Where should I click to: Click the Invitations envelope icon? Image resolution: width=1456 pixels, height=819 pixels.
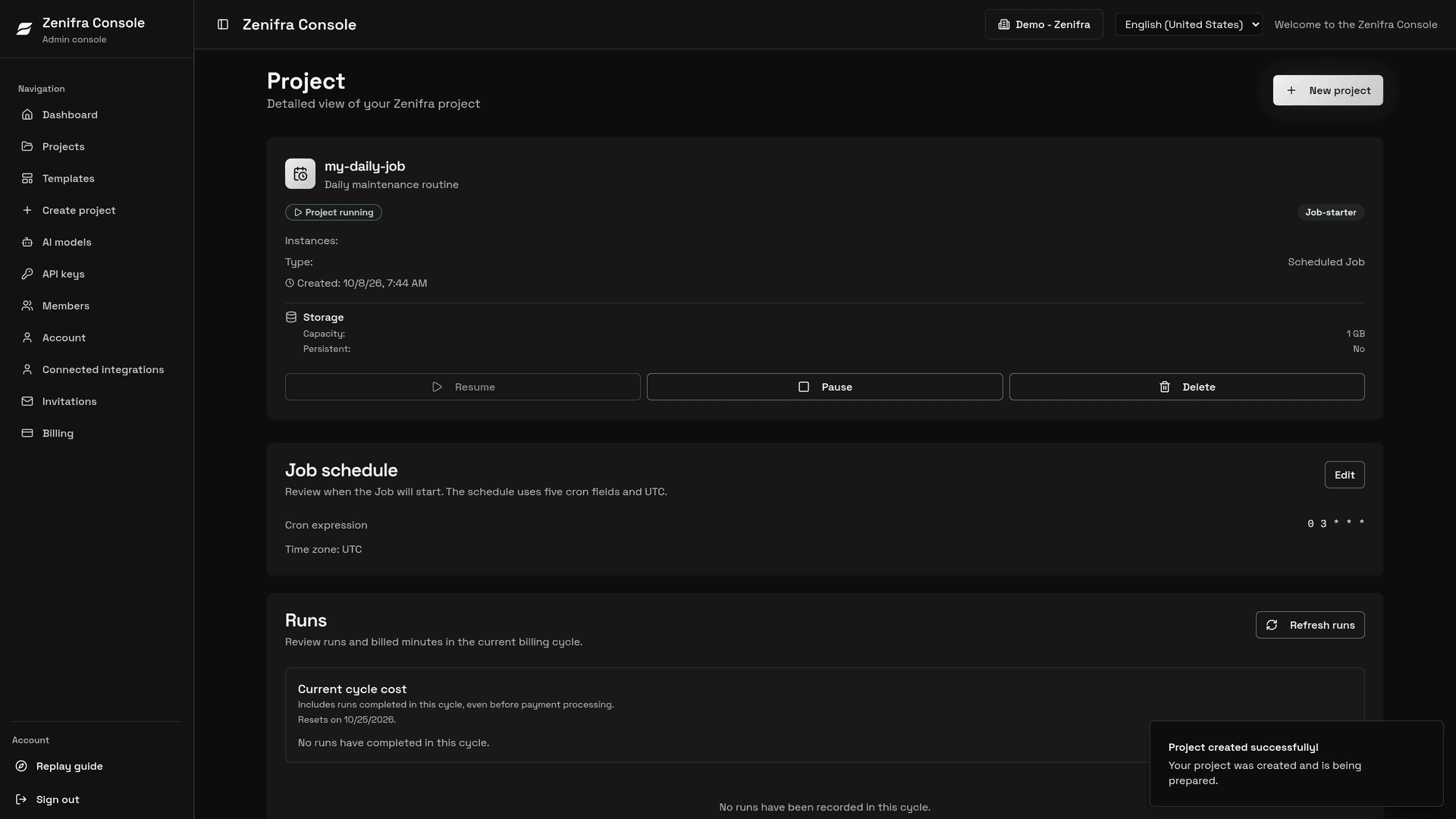tap(27, 401)
